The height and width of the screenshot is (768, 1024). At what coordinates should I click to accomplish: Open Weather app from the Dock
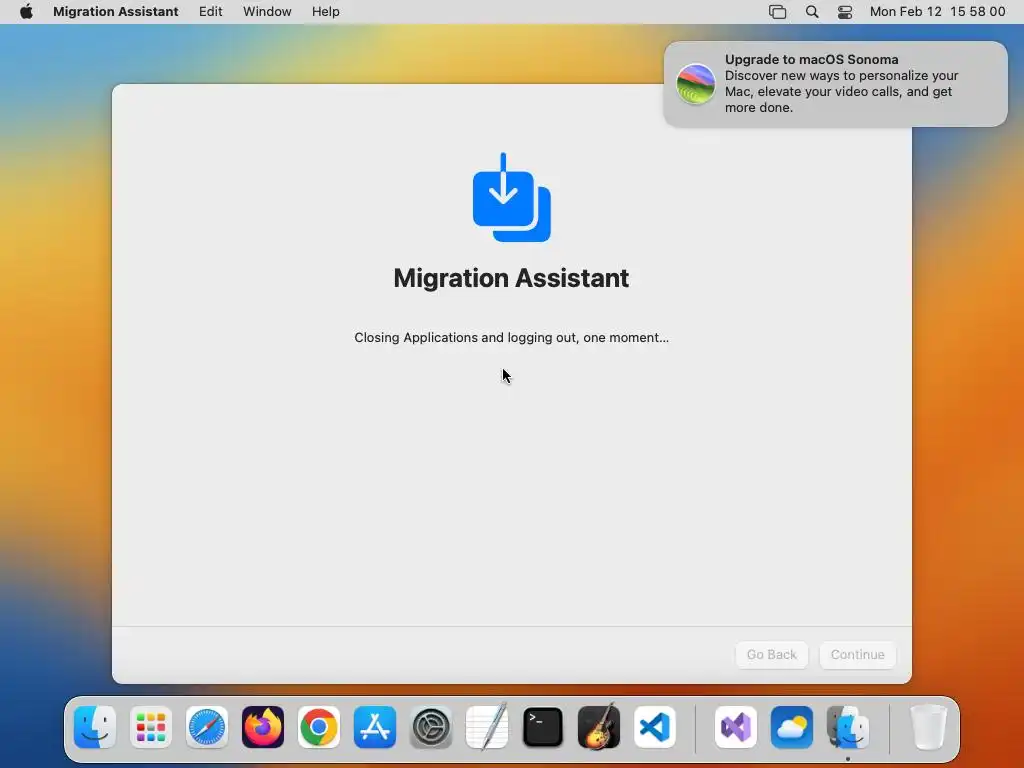point(792,727)
